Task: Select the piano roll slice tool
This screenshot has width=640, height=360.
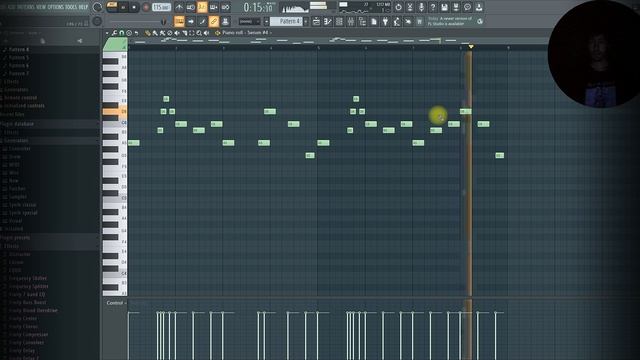Action: (184, 33)
